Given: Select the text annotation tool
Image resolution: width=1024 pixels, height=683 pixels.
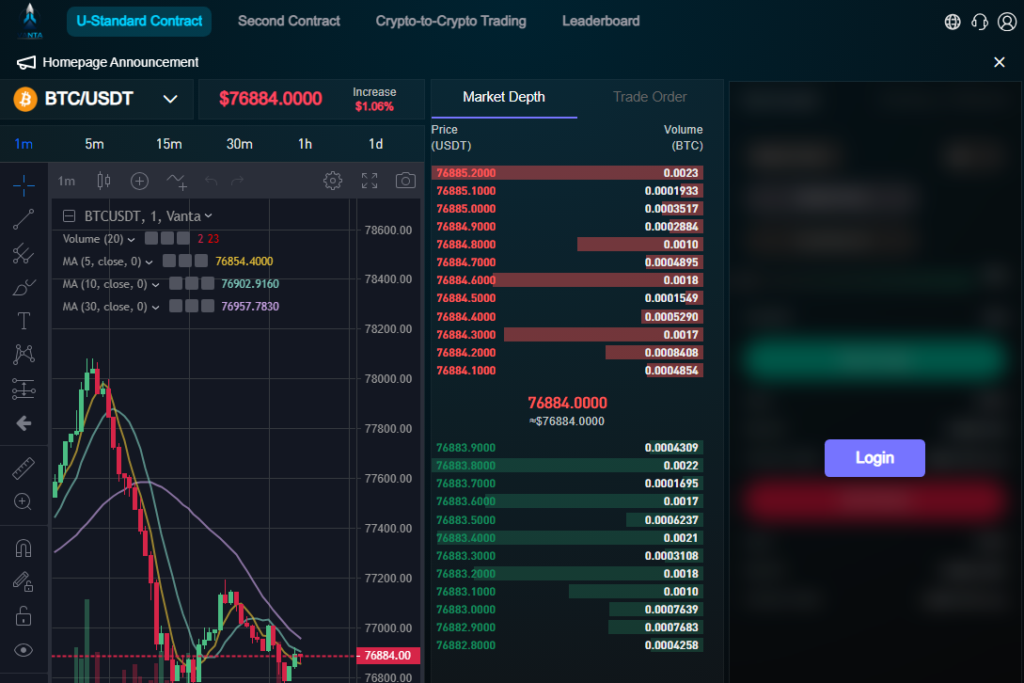Looking at the screenshot, I should tap(24, 321).
